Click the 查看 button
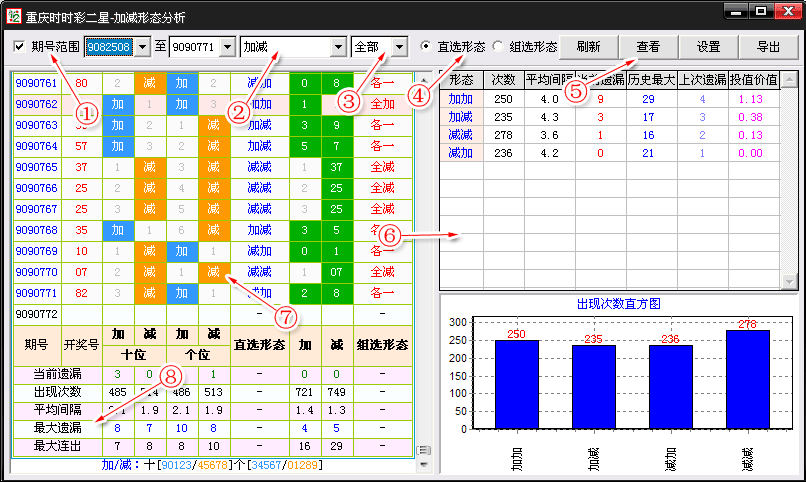Image resolution: width=806 pixels, height=482 pixels. [648, 47]
